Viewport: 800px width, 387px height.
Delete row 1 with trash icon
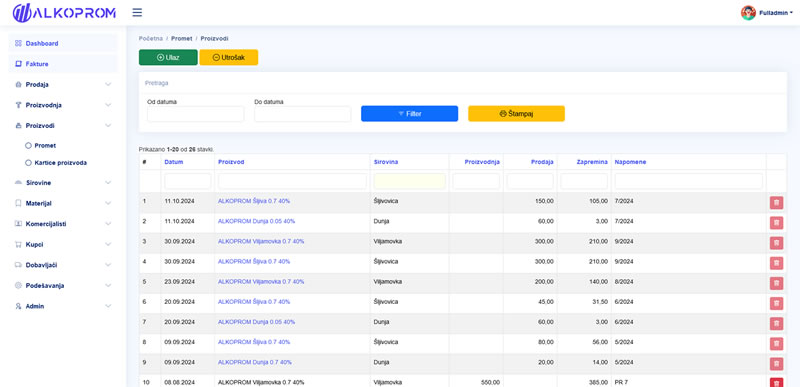tap(776, 202)
